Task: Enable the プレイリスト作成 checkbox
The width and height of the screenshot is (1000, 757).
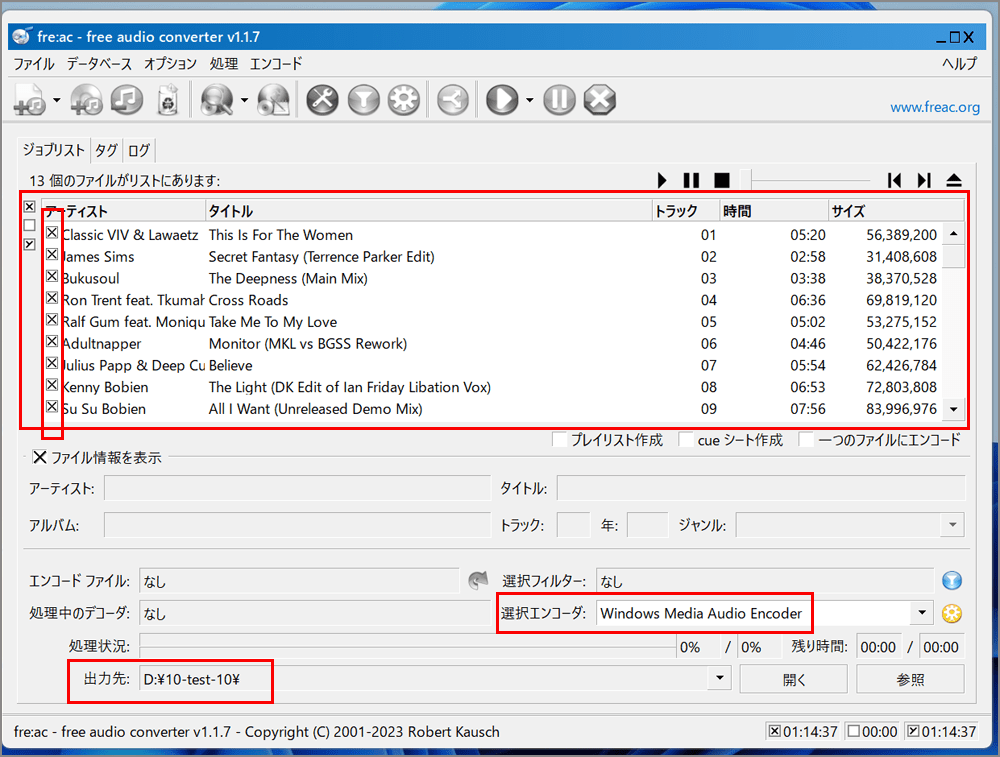Action: pos(560,440)
